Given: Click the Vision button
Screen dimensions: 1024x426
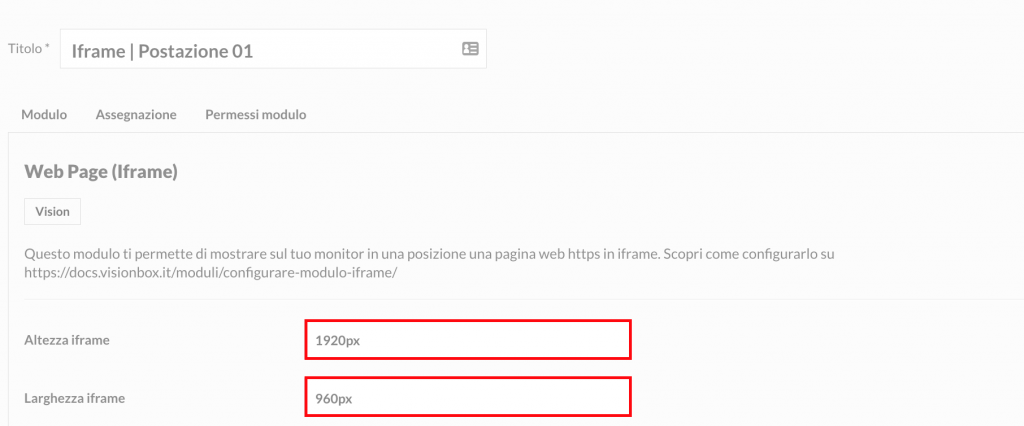Looking at the screenshot, I should tap(52, 212).
